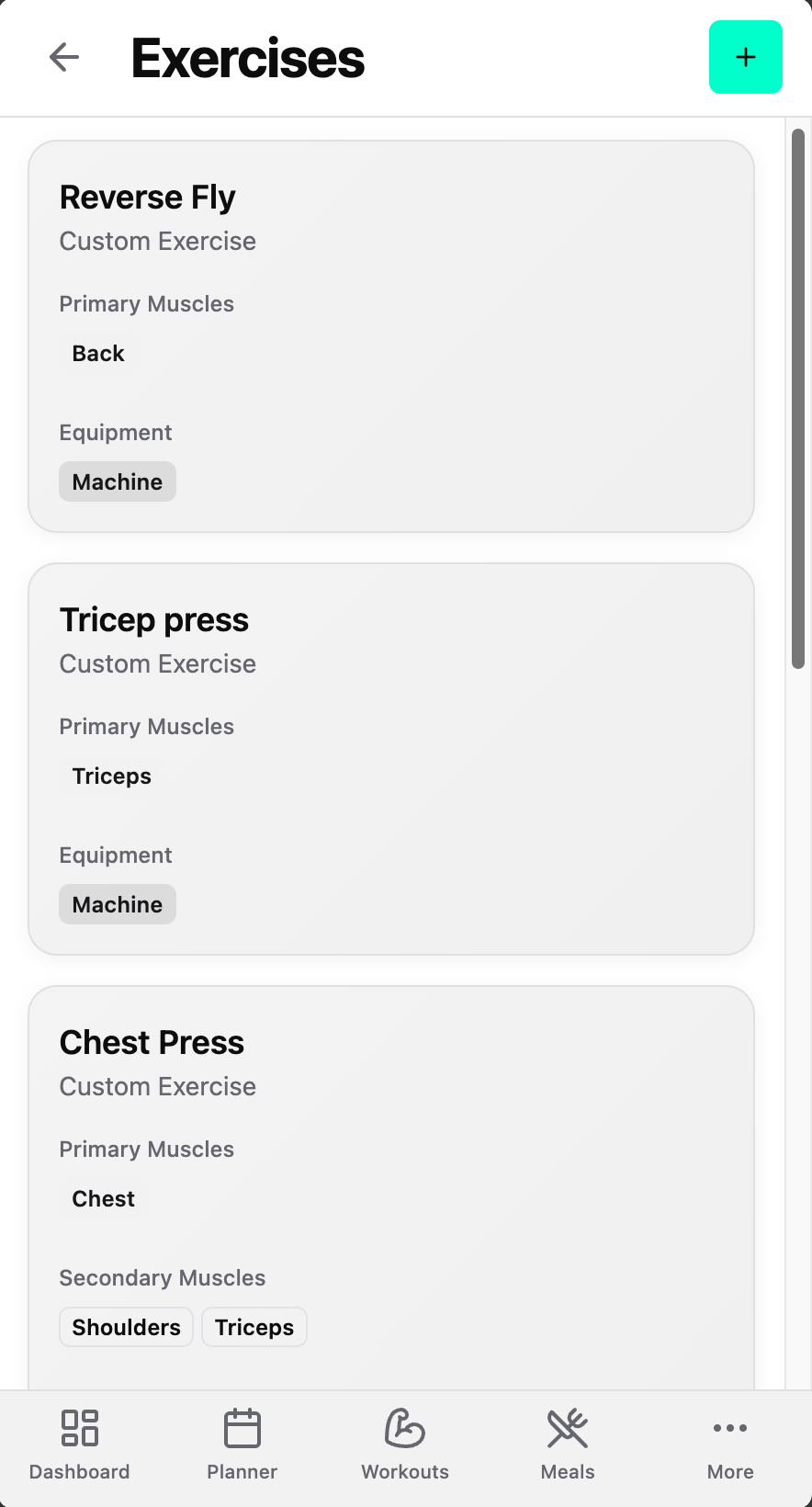Click the Triceps tag in Chest Press

coord(254,1327)
